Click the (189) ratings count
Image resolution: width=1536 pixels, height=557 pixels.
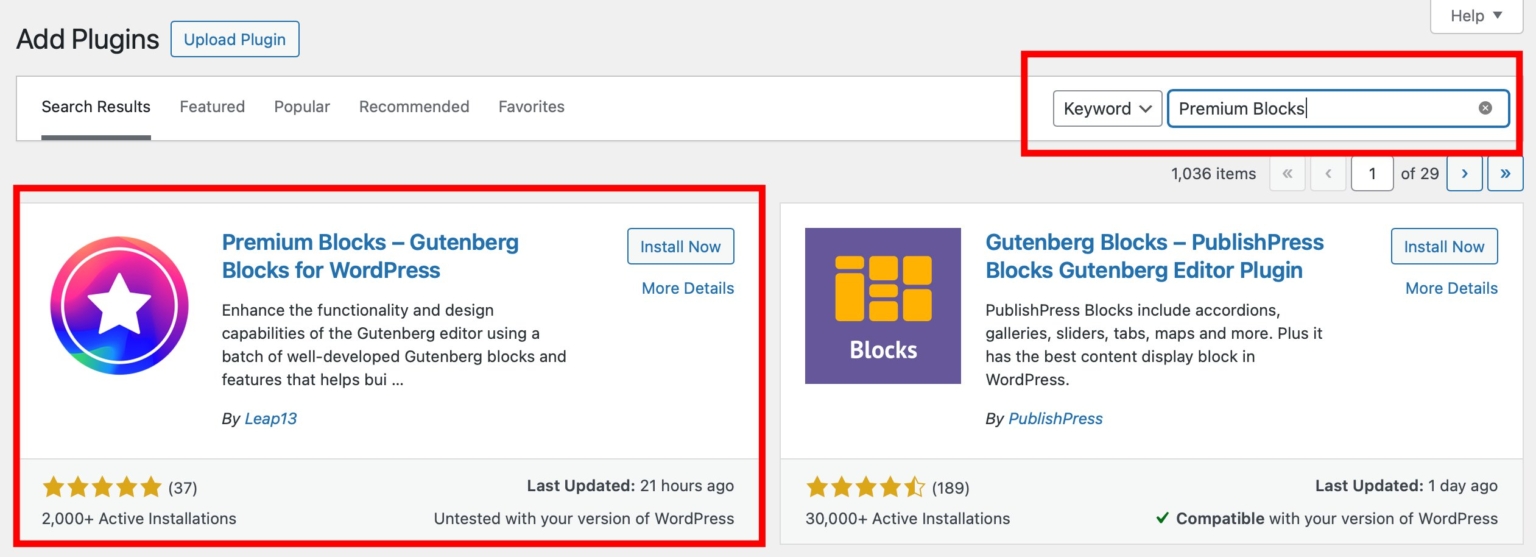(x=950, y=488)
